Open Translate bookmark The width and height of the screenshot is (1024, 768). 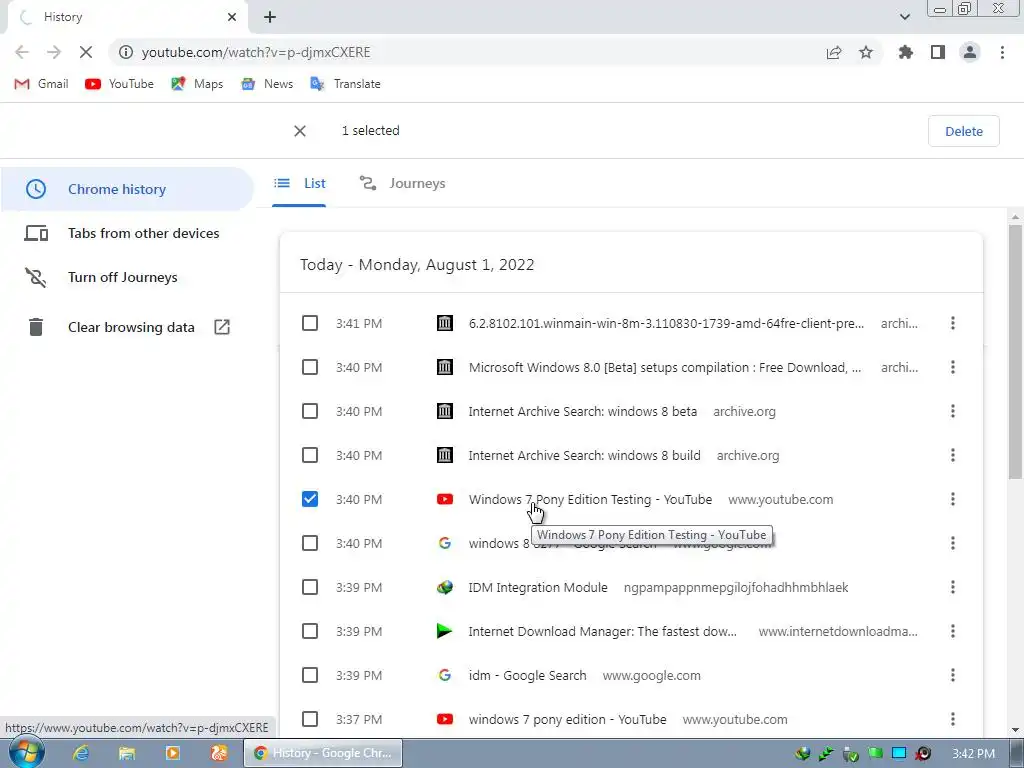click(345, 84)
